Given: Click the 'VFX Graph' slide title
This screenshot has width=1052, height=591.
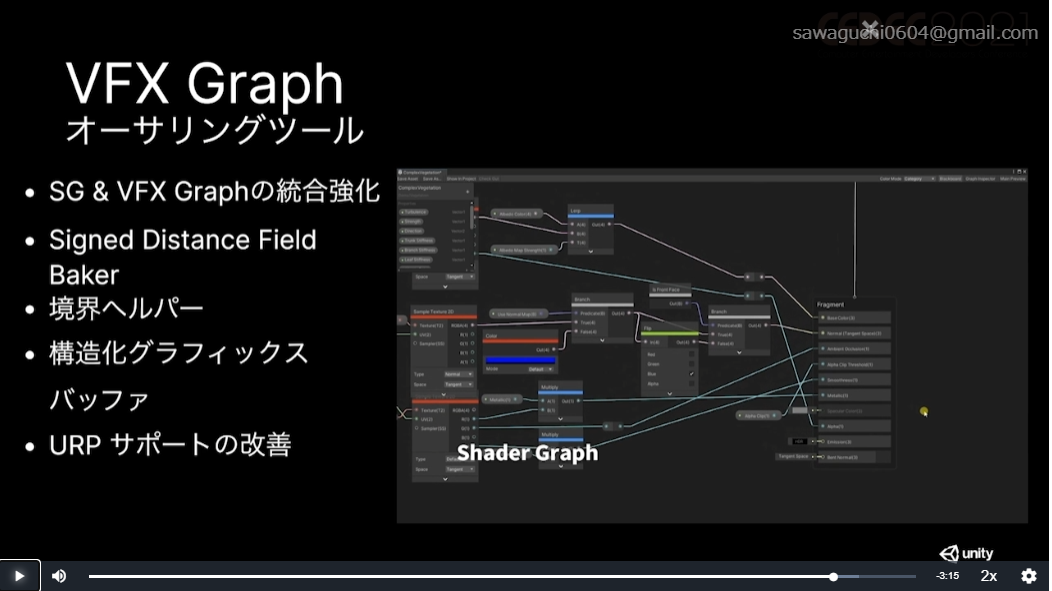Looking at the screenshot, I should pos(205,84).
